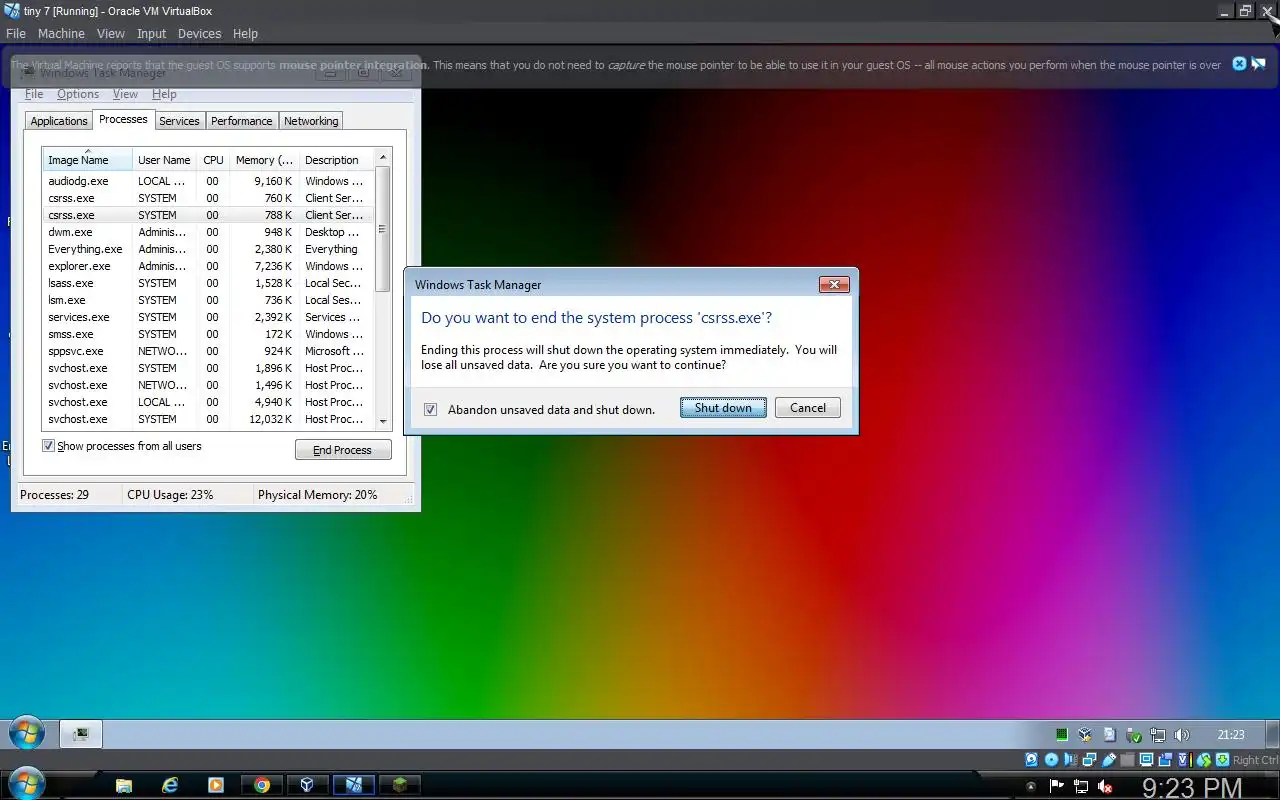Sort processes by User Name column

click(164, 160)
